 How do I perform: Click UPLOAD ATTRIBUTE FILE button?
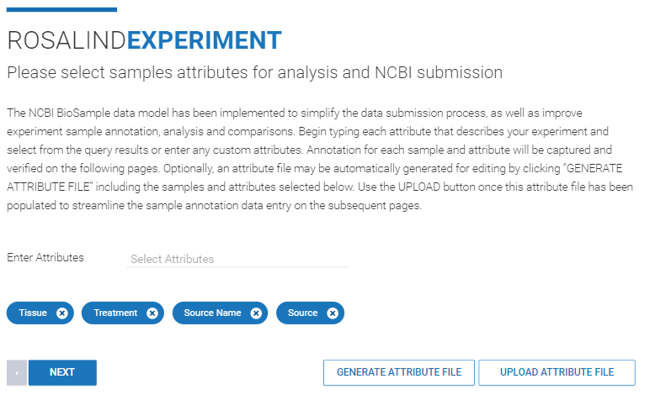[x=557, y=373]
